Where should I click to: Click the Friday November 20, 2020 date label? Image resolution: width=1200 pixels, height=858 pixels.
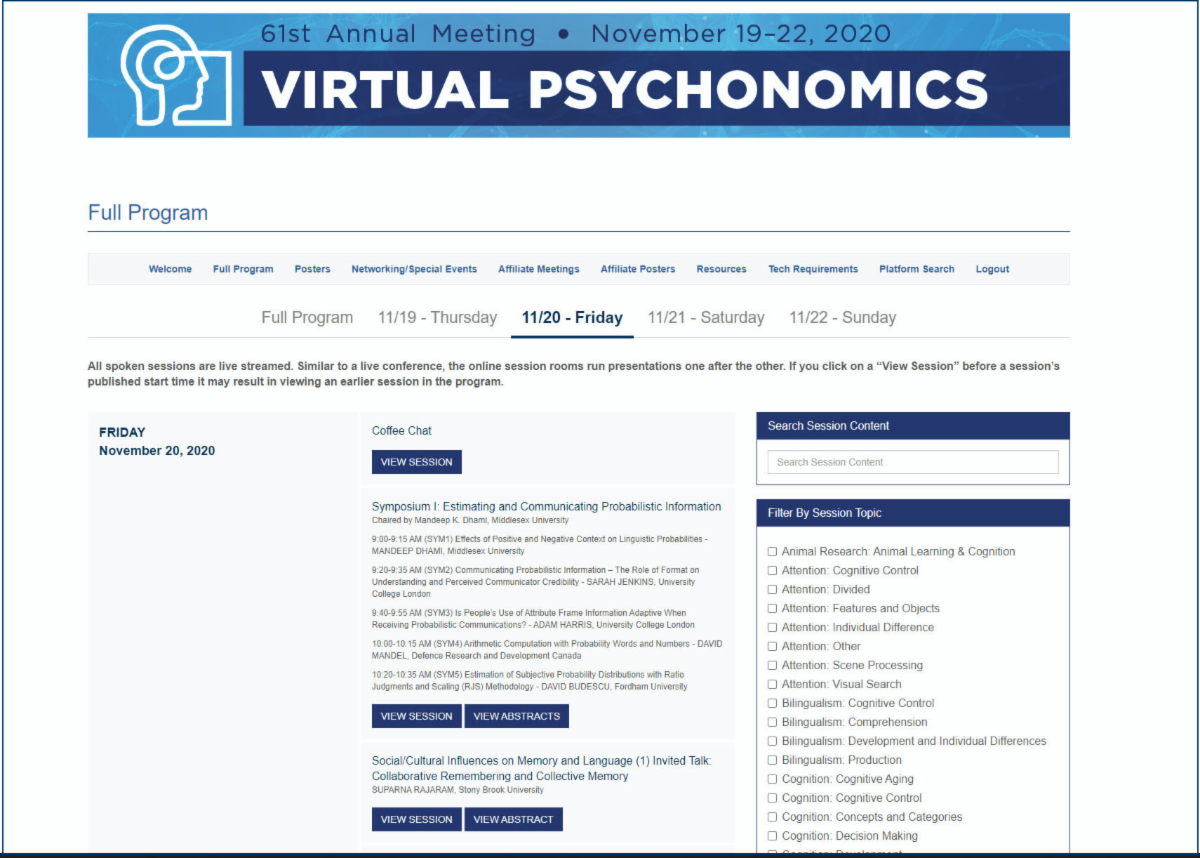coord(157,441)
